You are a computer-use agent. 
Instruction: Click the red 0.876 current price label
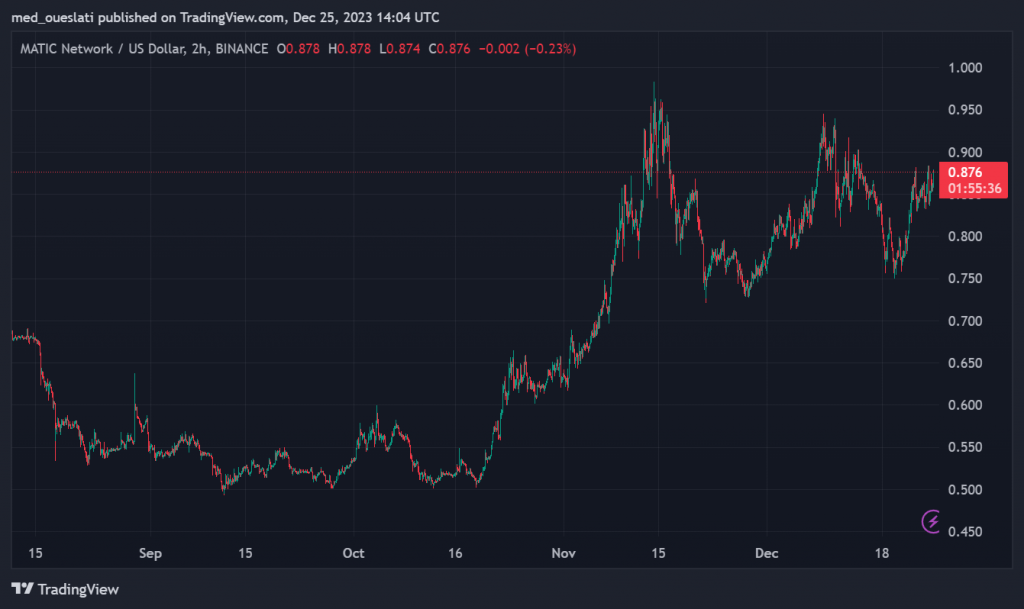967,171
